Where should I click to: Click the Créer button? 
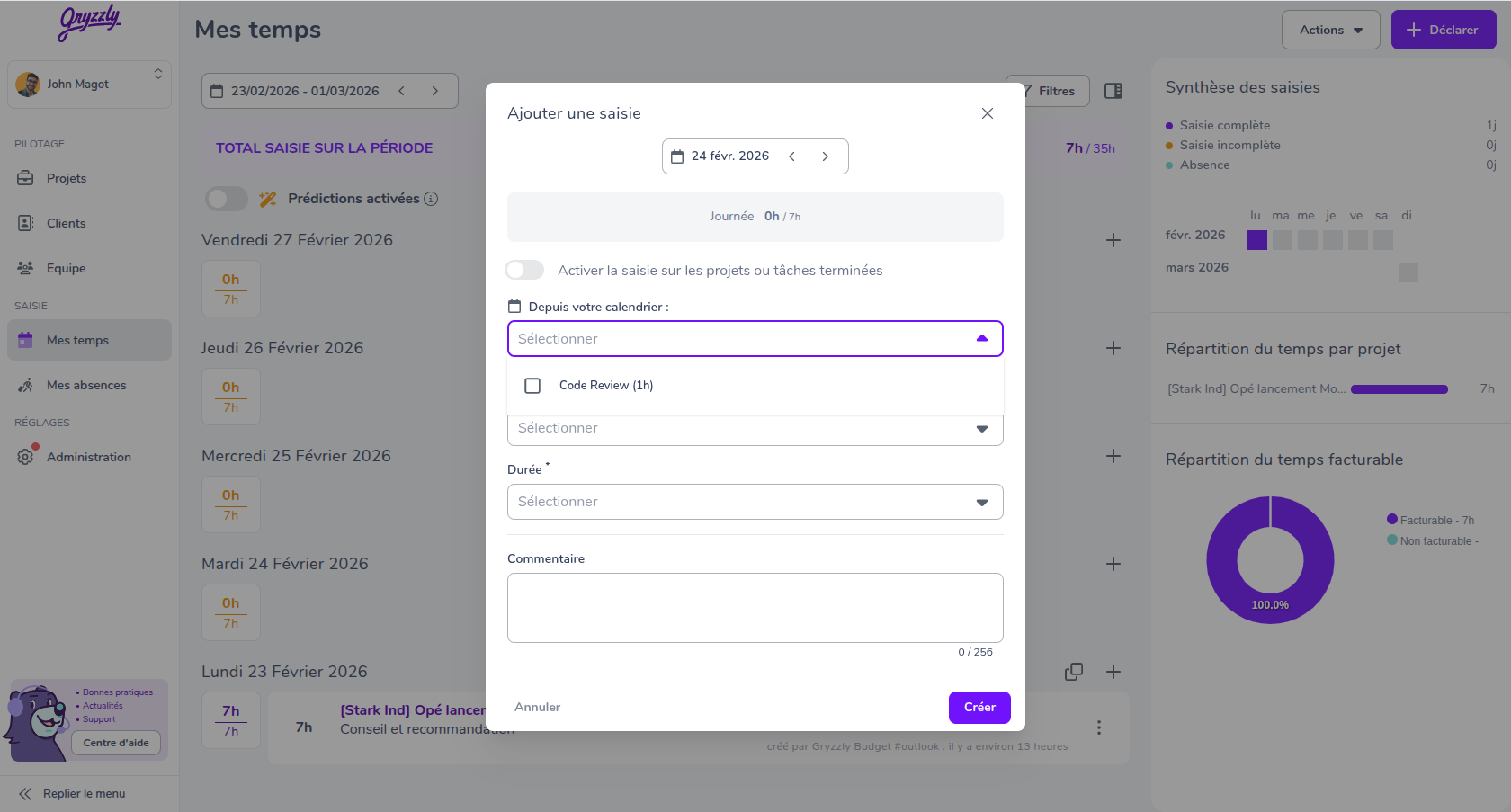click(x=979, y=708)
